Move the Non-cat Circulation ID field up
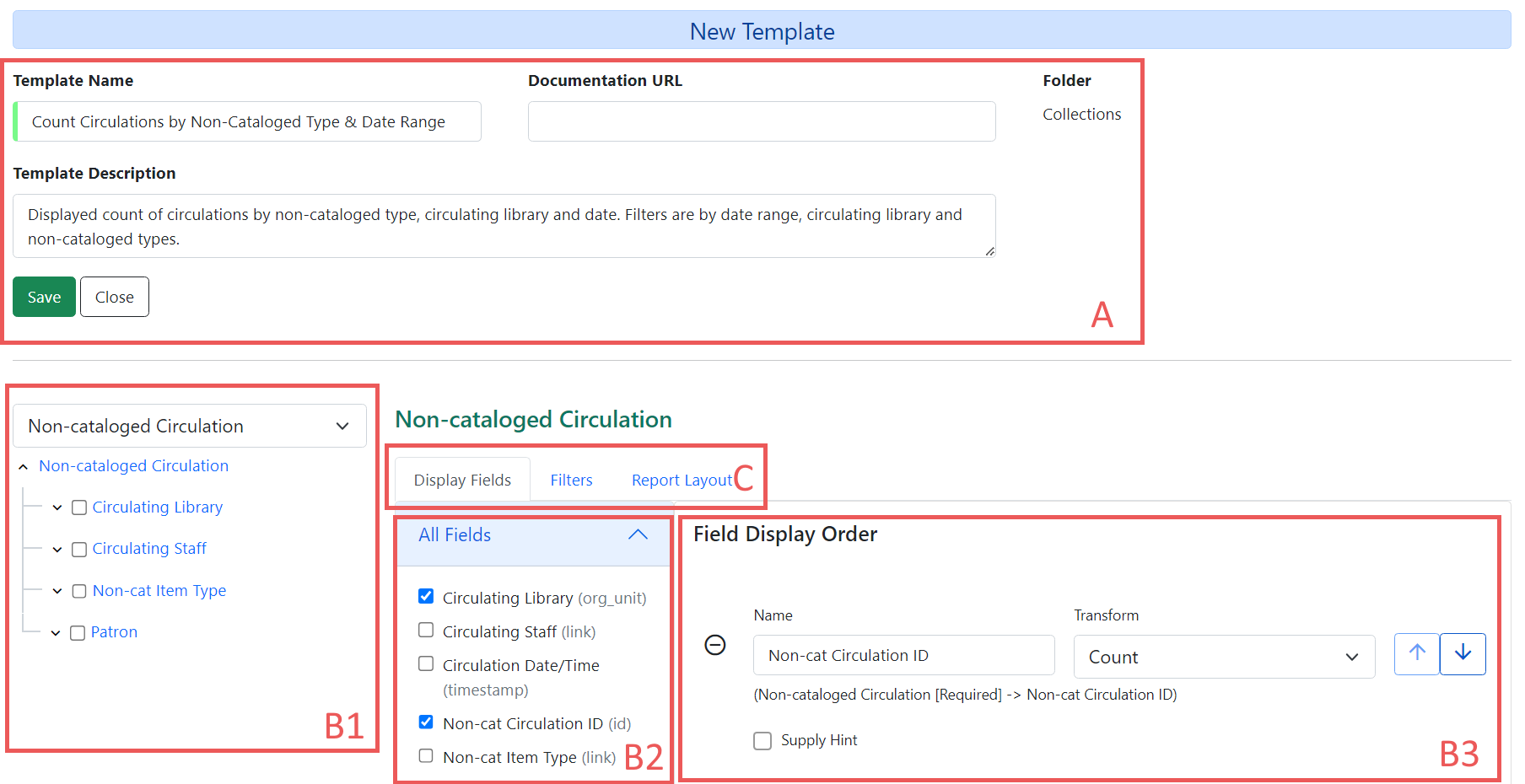The width and height of the screenshot is (1525, 784). 1416,654
